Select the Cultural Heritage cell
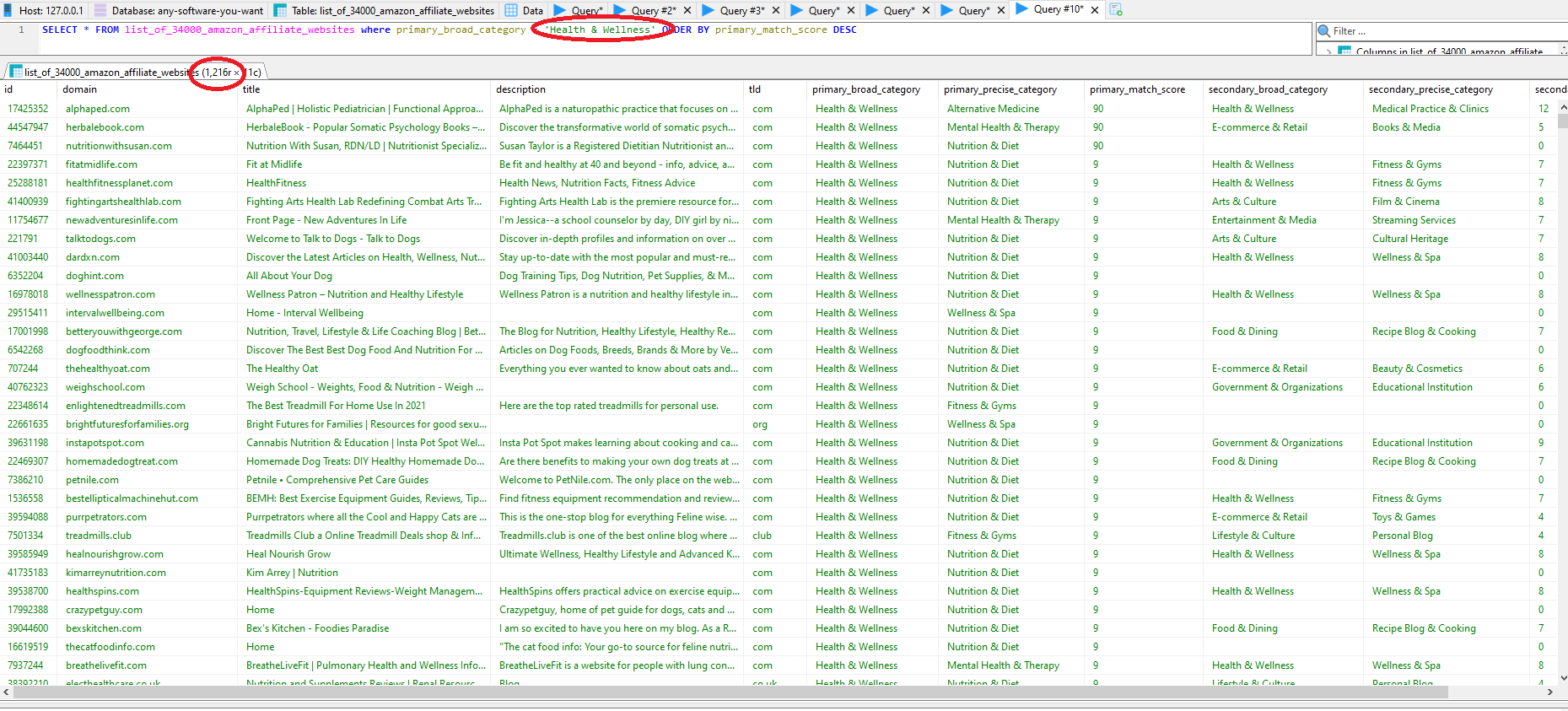 [1446, 239]
